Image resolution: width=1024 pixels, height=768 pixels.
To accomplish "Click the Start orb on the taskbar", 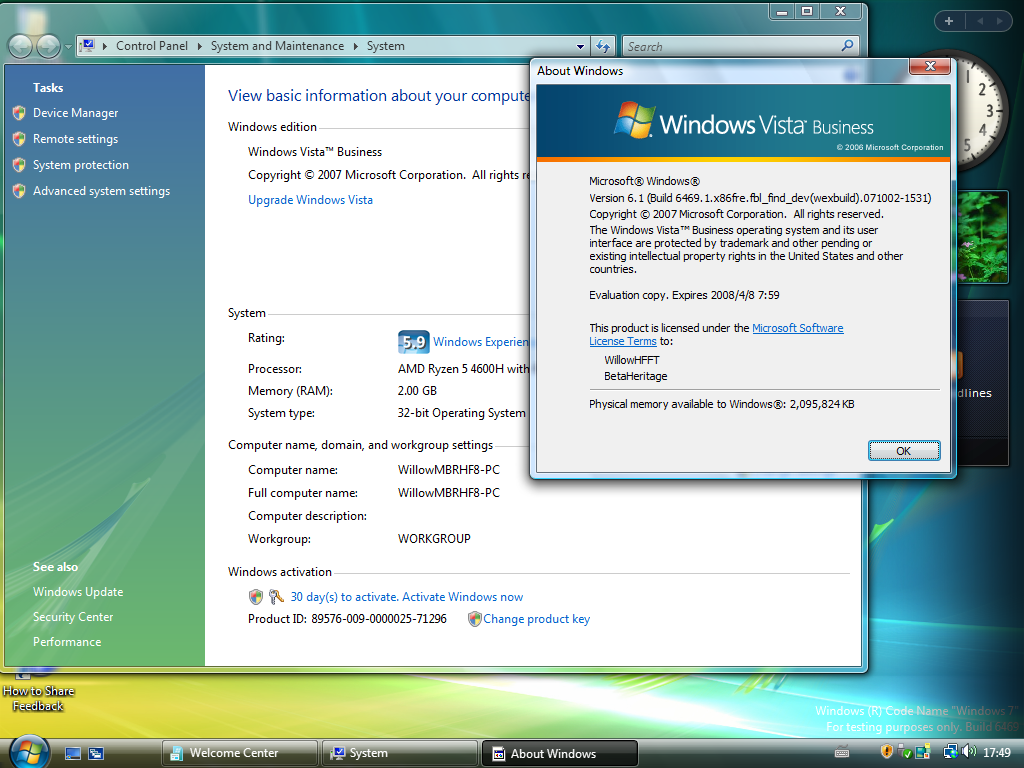I will pos(29,751).
